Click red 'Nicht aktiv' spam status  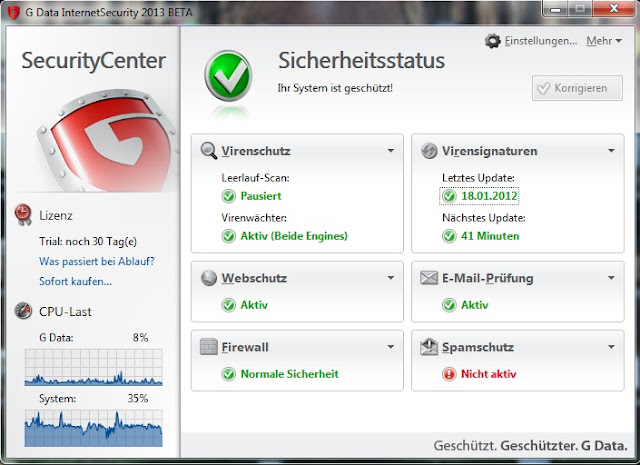489,374
